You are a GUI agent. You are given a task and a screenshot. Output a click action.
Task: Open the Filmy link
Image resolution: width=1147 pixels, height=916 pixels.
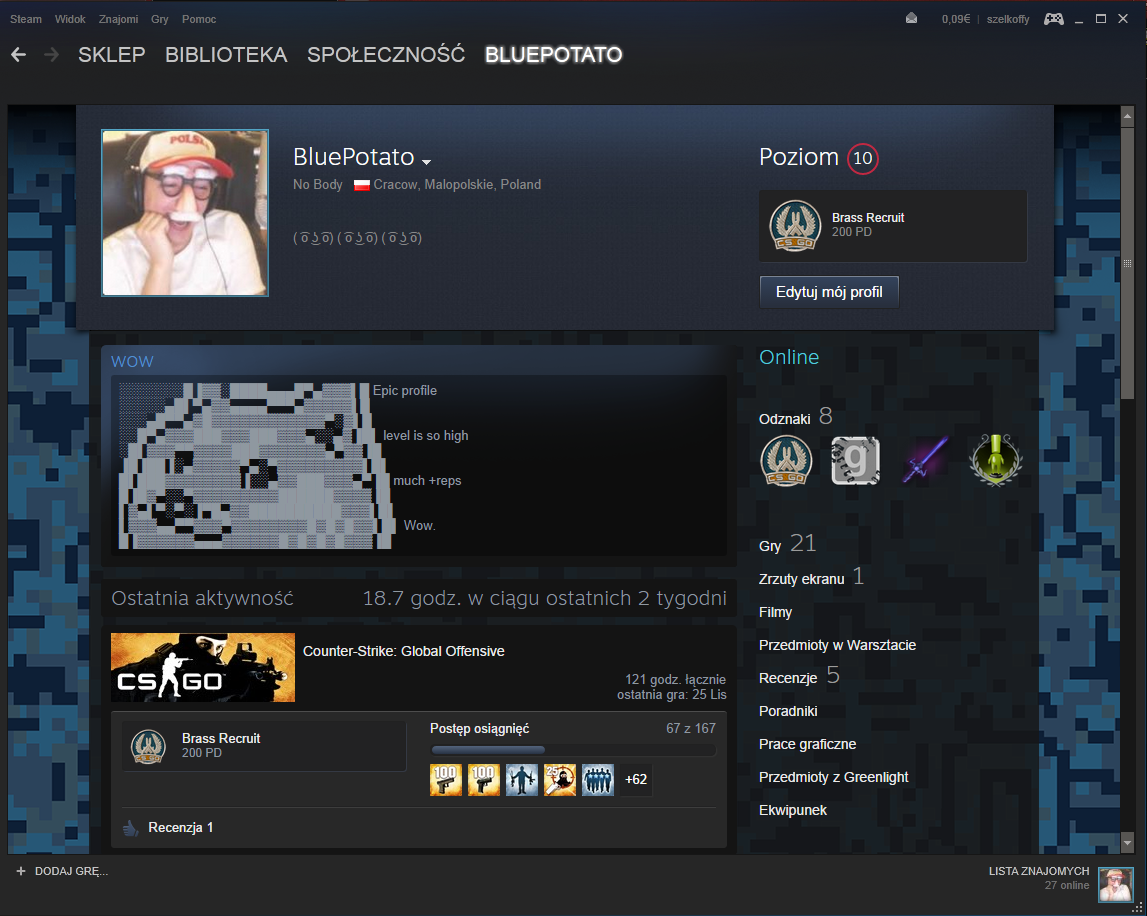click(775, 612)
